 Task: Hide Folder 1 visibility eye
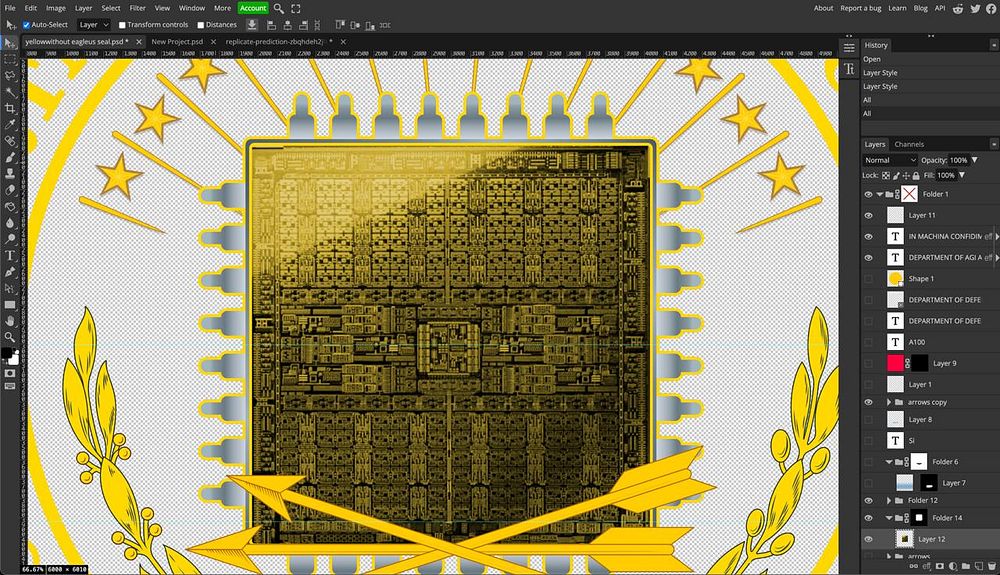868,194
